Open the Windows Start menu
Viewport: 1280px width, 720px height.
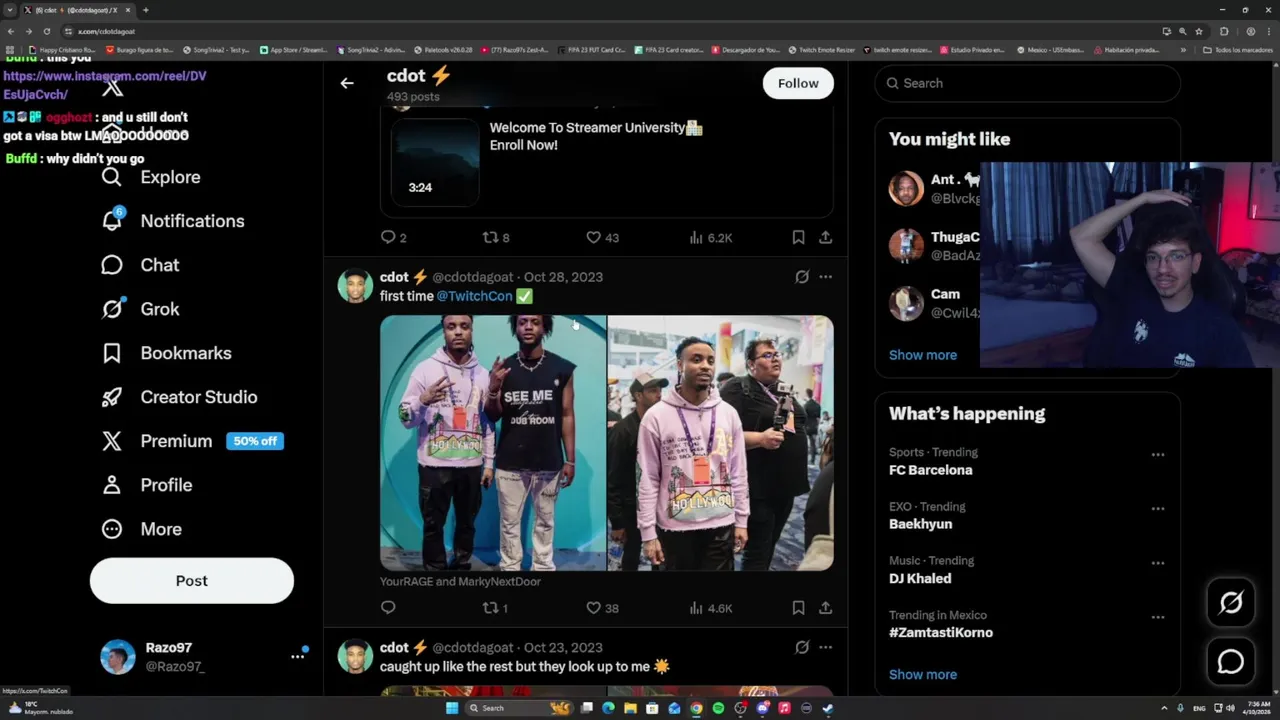click(x=452, y=708)
